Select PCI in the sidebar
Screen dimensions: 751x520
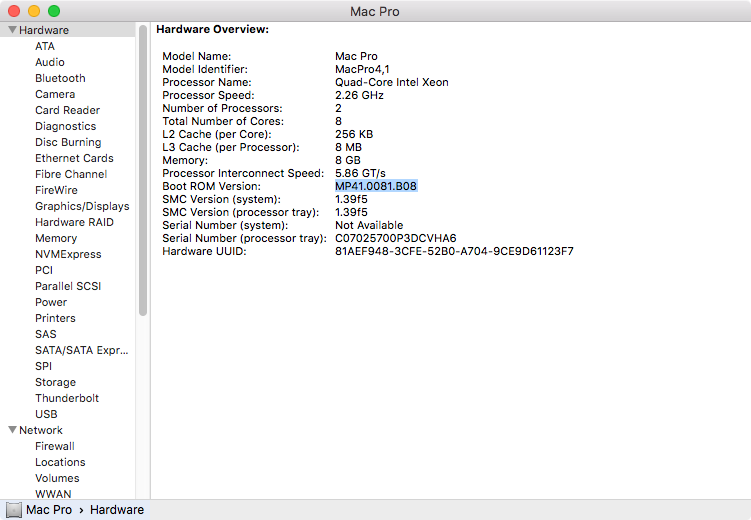click(x=44, y=270)
